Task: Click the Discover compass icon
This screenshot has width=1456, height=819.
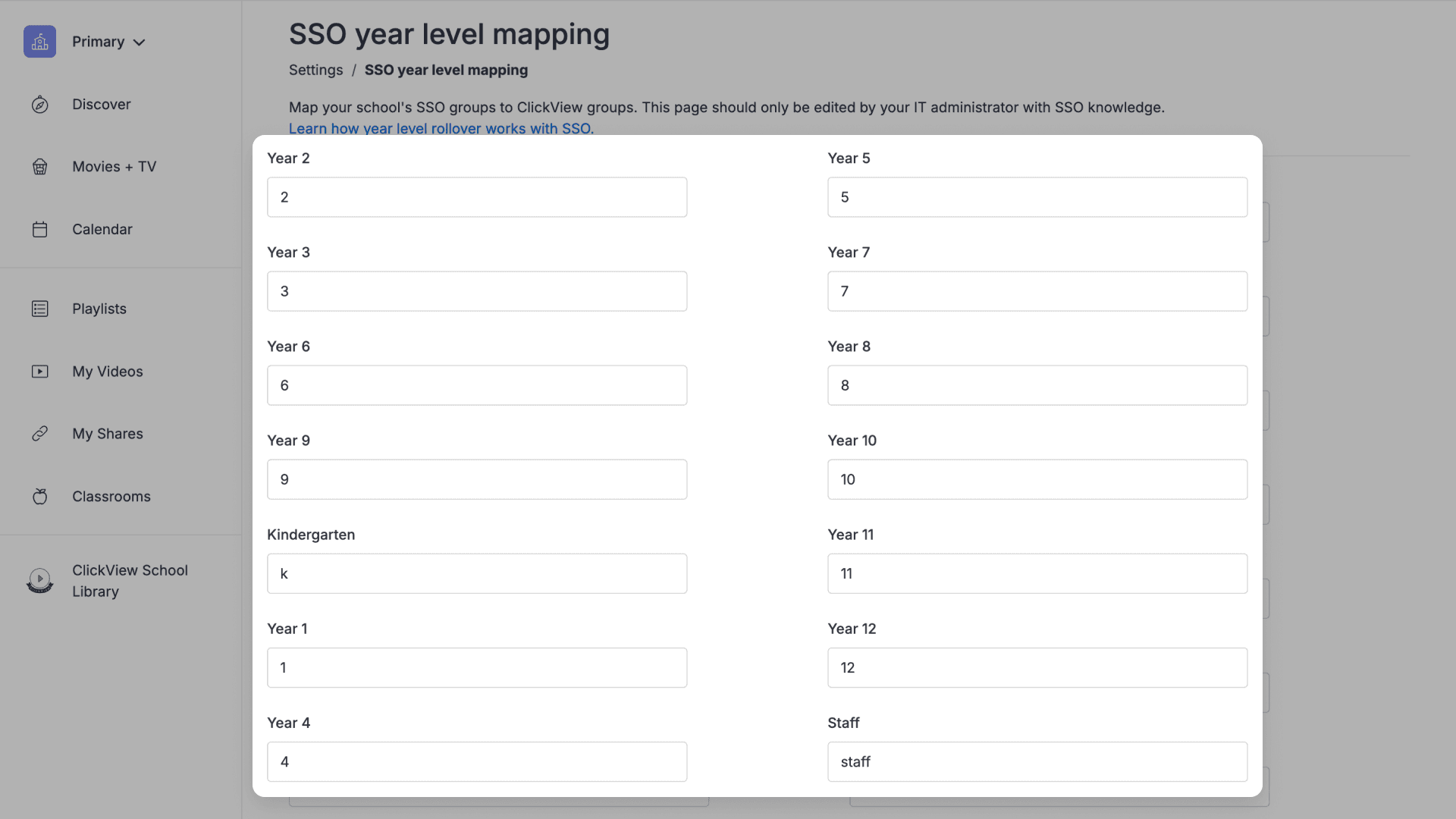Action: click(40, 105)
